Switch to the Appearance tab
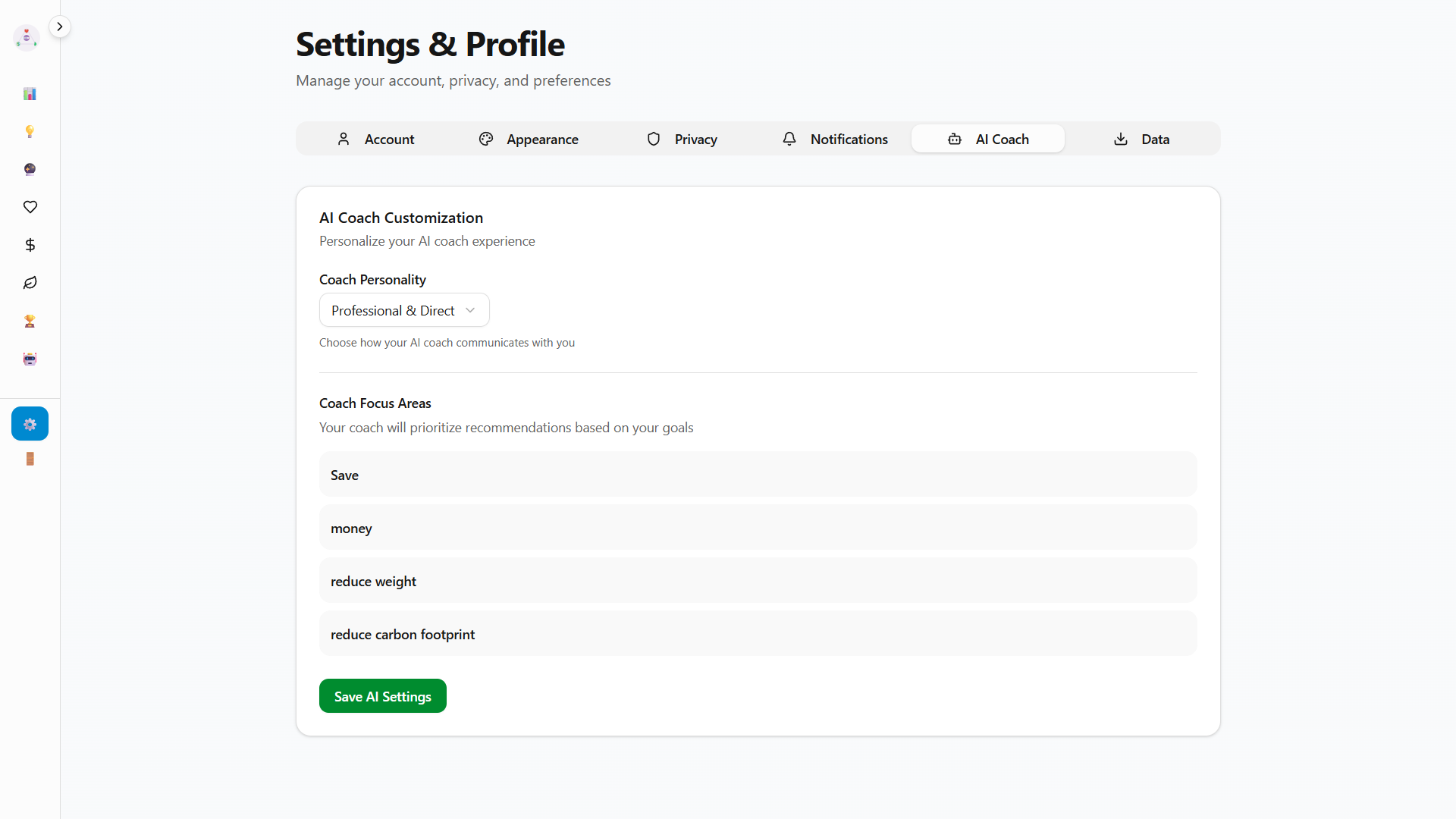This screenshot has height=819, width=1456. (529, 139)
